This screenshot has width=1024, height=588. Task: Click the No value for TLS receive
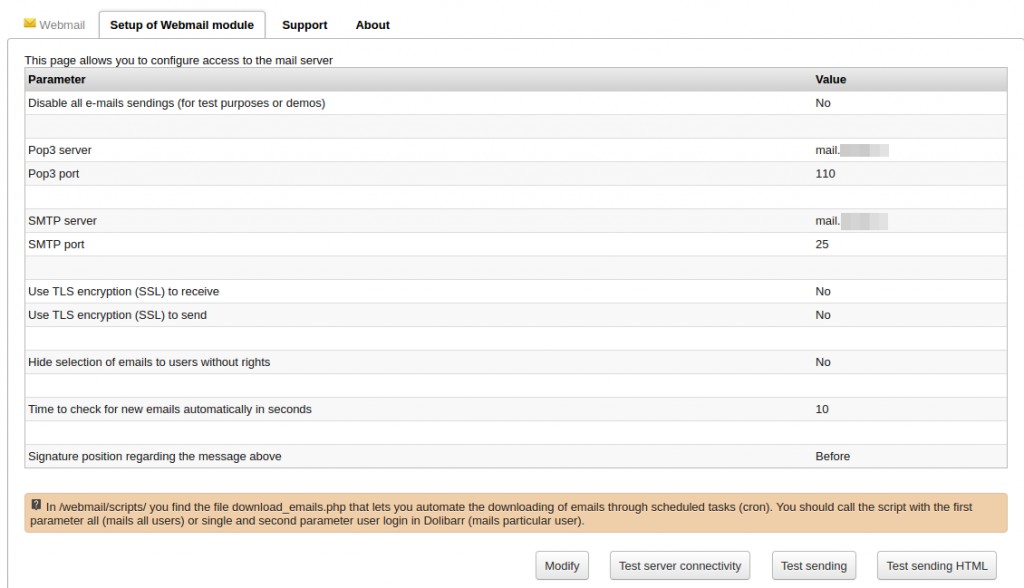[823, 292]
